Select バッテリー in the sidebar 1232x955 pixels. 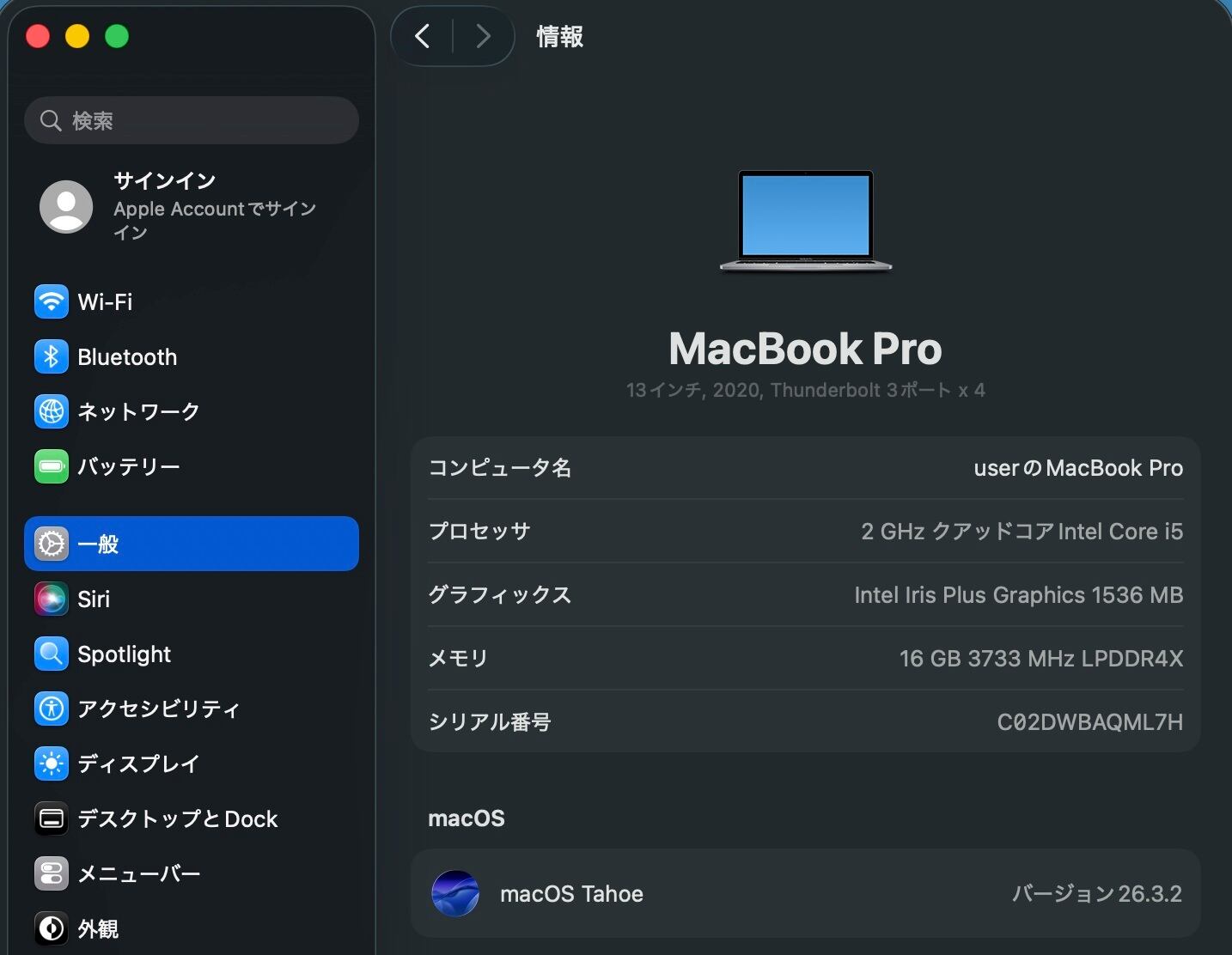192,467
